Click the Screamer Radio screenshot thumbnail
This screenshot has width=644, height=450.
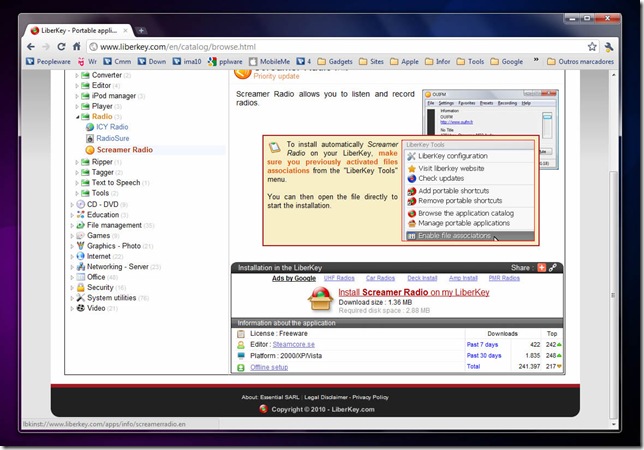click(x=491, y=113)
